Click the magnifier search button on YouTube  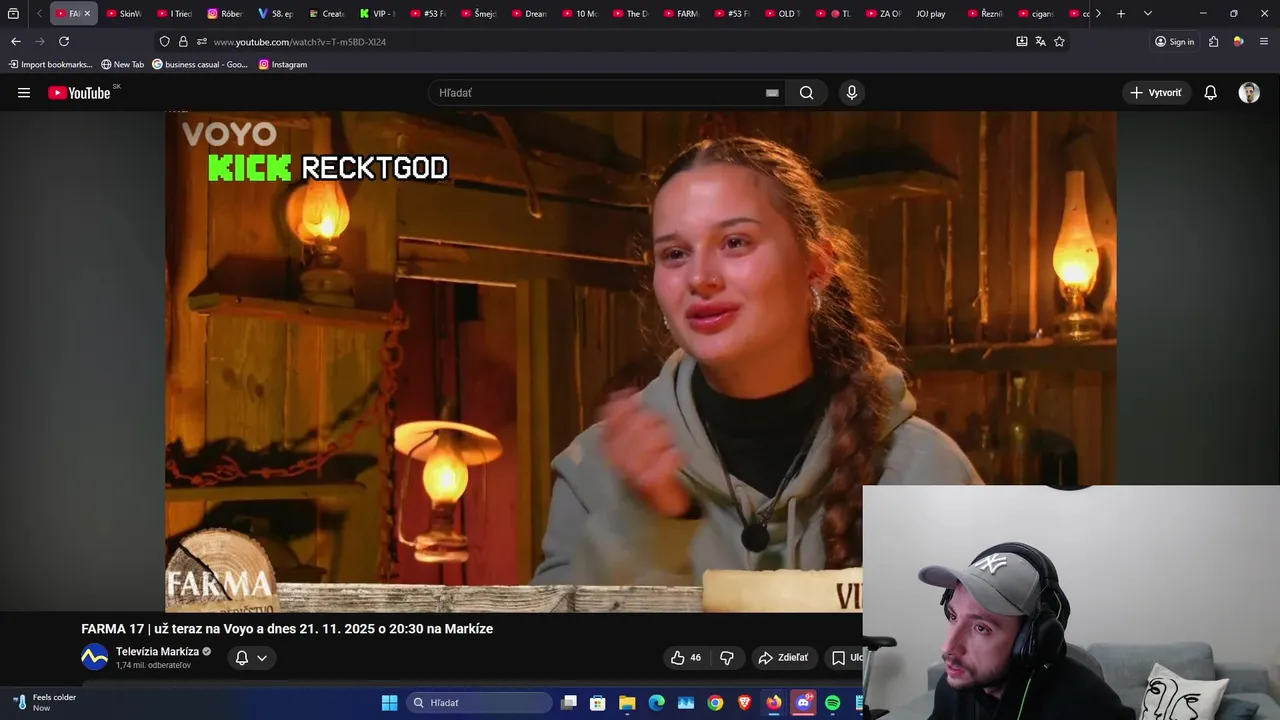[807, 93]
